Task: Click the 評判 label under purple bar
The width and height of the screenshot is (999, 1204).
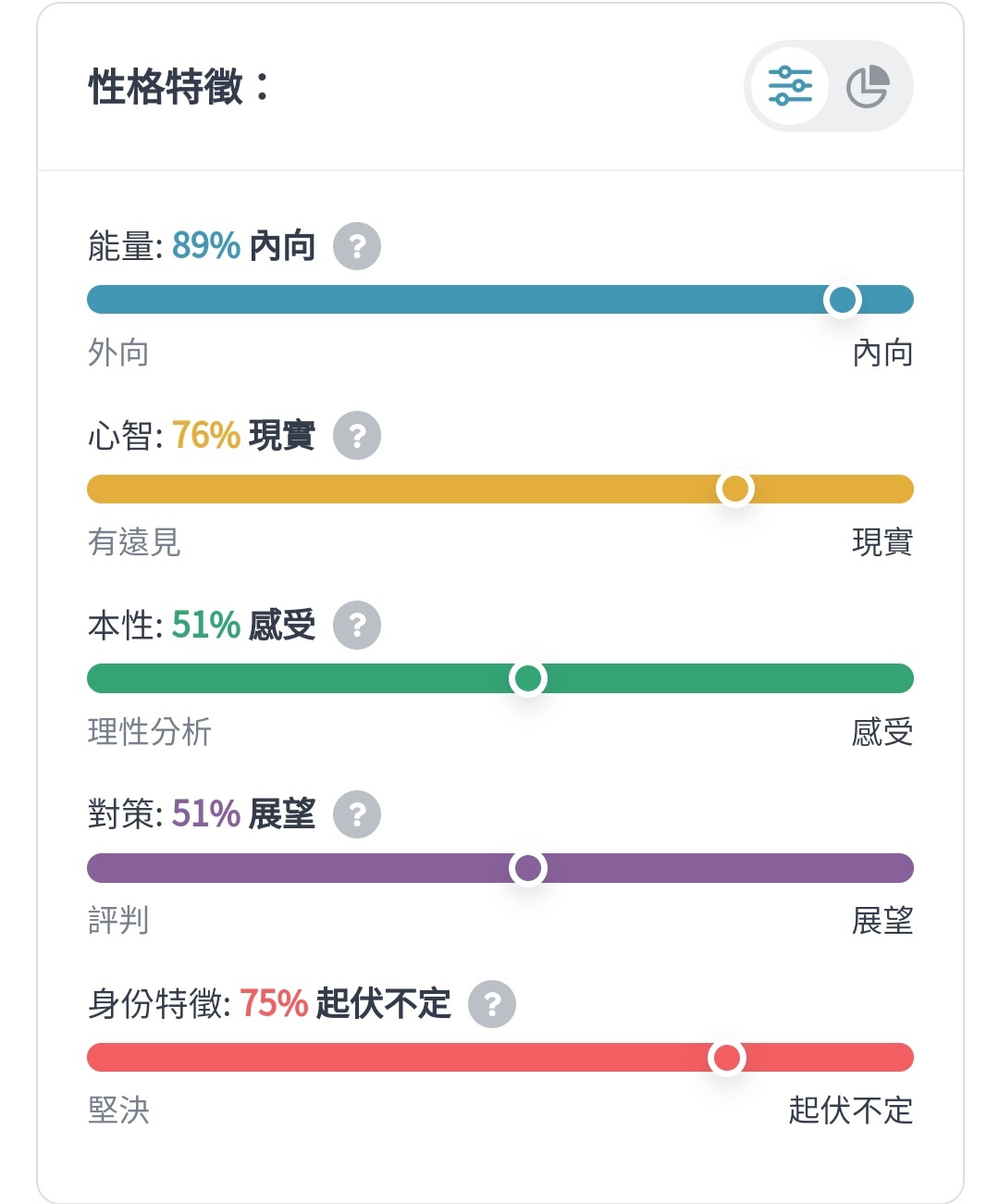Action: (118, 921)
